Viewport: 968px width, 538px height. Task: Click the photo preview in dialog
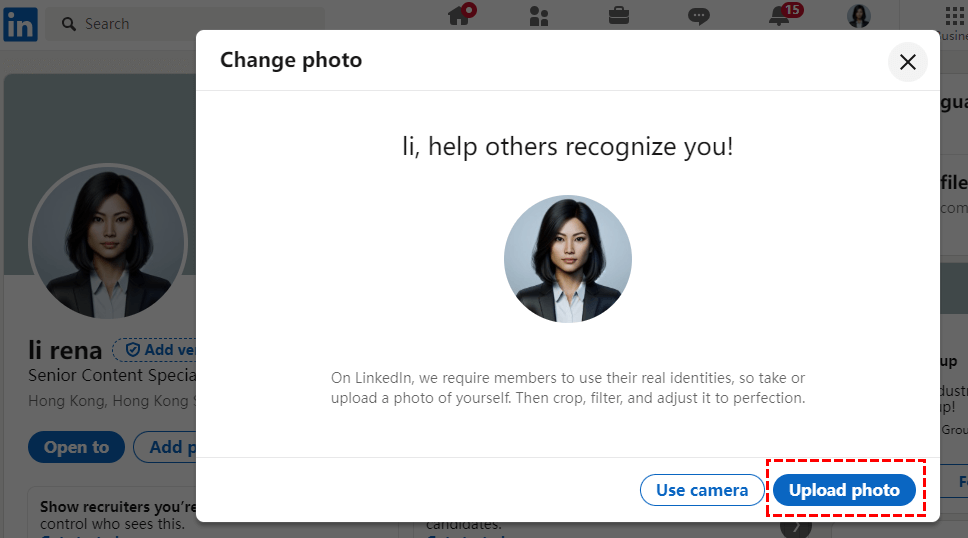point(567,258)
